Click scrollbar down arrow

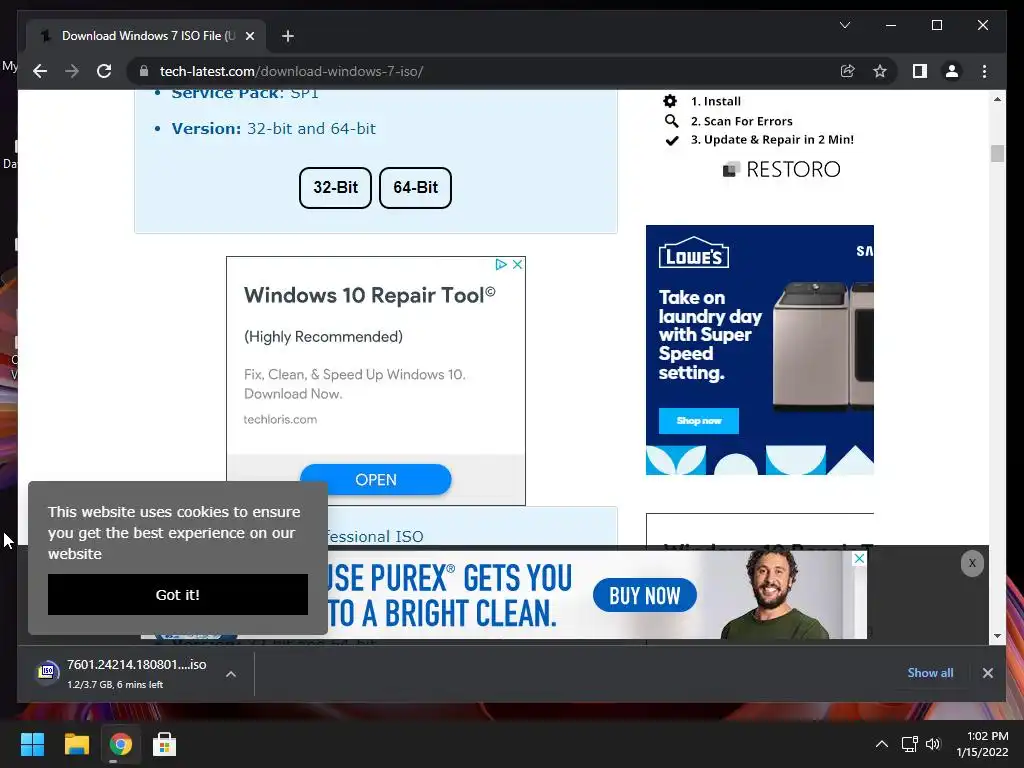point(997,635)
